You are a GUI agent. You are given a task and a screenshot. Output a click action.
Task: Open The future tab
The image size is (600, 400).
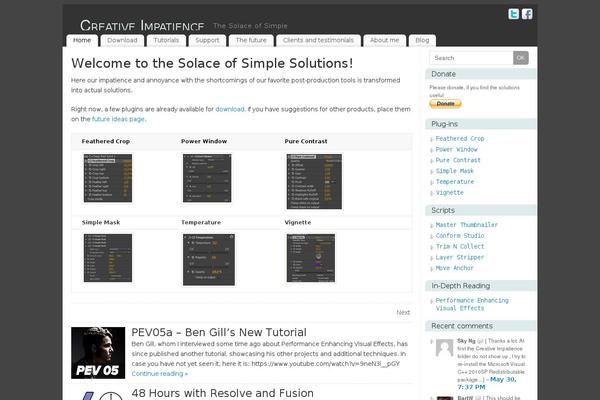(251, 40)
